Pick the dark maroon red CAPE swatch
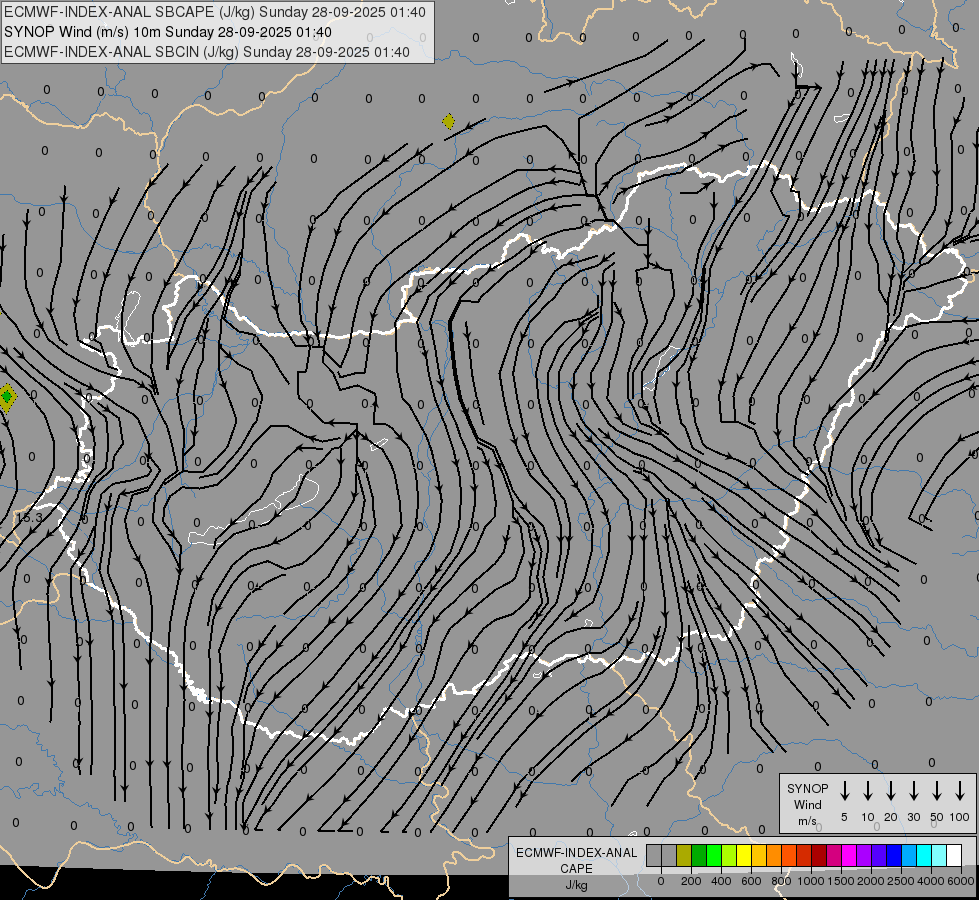 point(819,855)
